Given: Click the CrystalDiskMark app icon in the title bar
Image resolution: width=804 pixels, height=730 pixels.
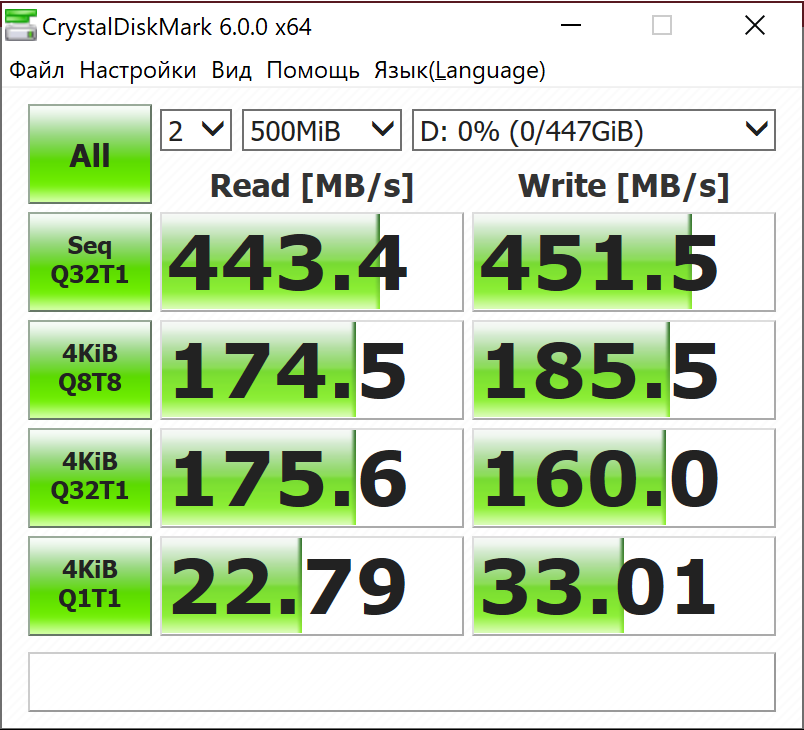Looking at the screenshot, I should point(21,26).
